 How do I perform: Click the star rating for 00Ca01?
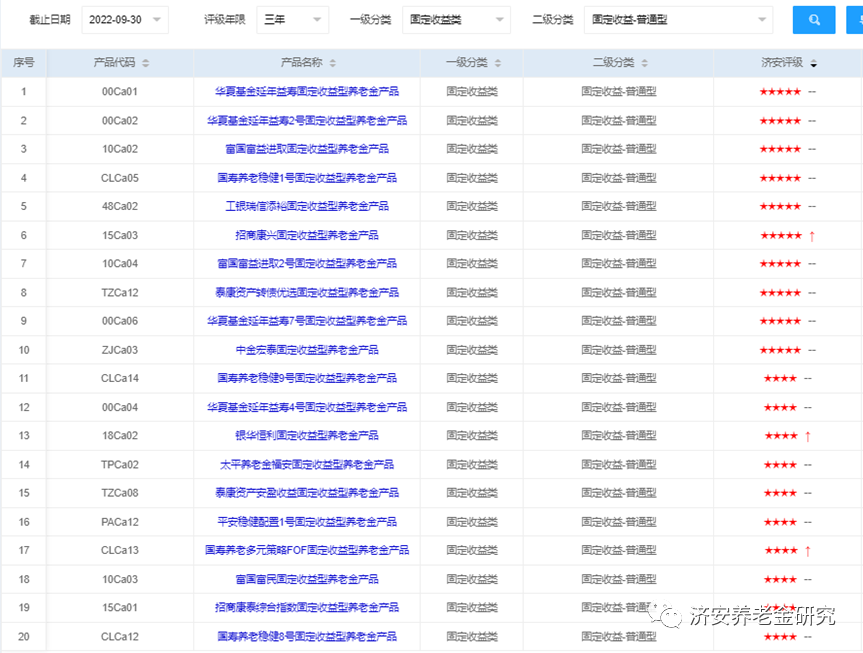780,91
